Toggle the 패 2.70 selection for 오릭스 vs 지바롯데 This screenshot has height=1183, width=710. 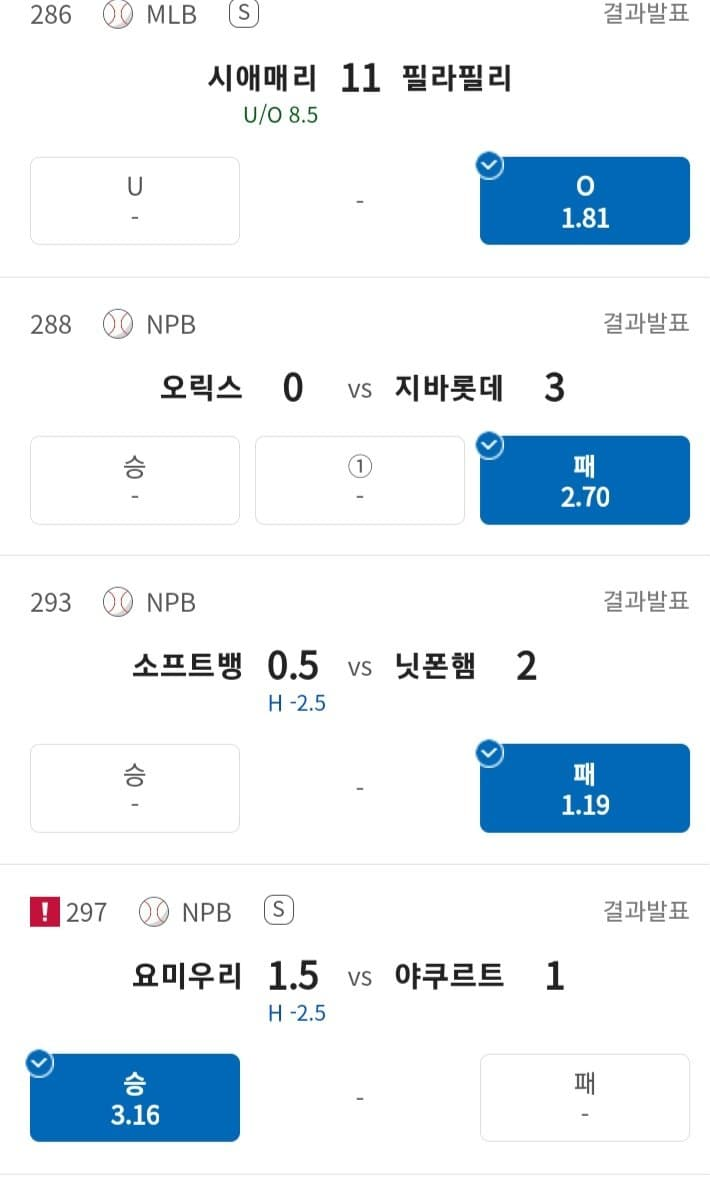(x=585, y=480)
